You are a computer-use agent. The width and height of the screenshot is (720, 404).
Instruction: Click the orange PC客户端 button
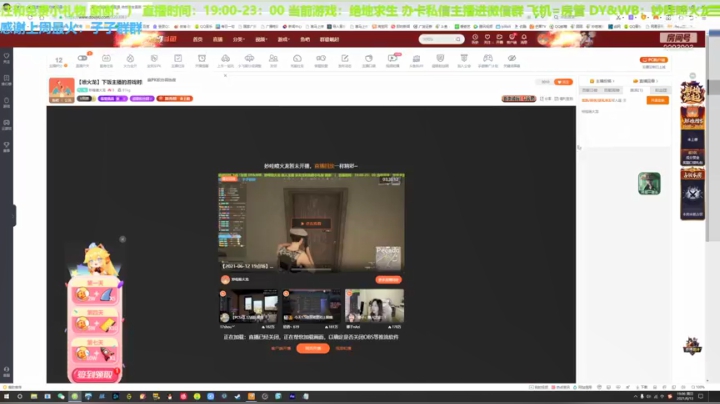click(x=653, y=60)
